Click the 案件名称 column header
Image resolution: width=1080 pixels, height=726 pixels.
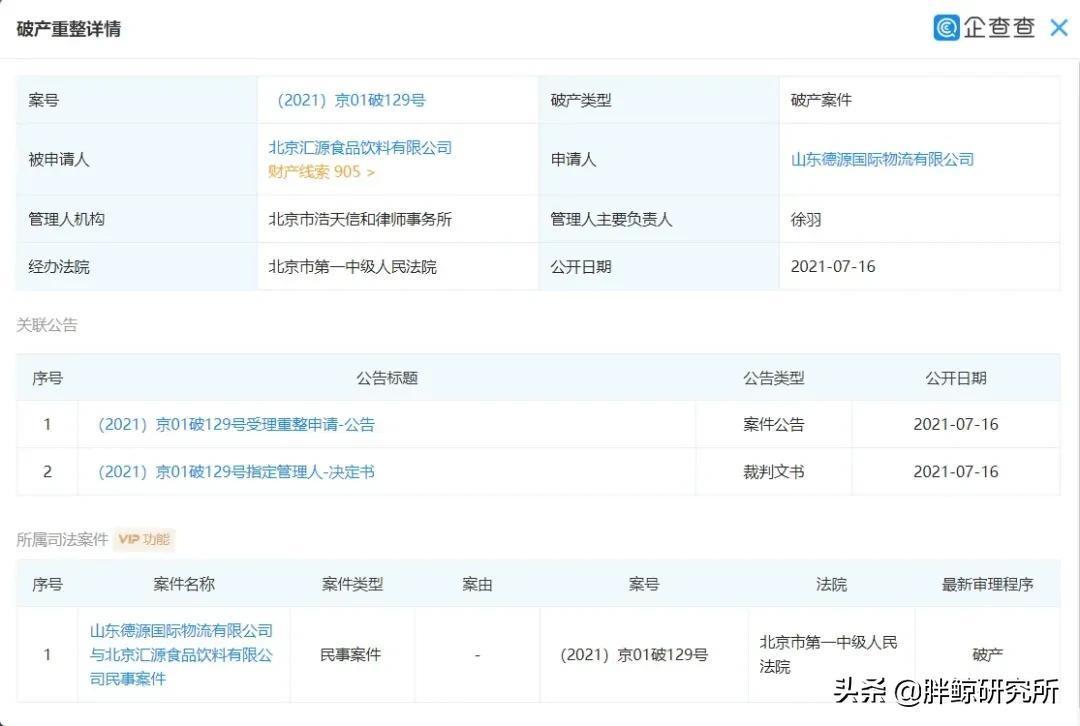click(x=184, y=584)
